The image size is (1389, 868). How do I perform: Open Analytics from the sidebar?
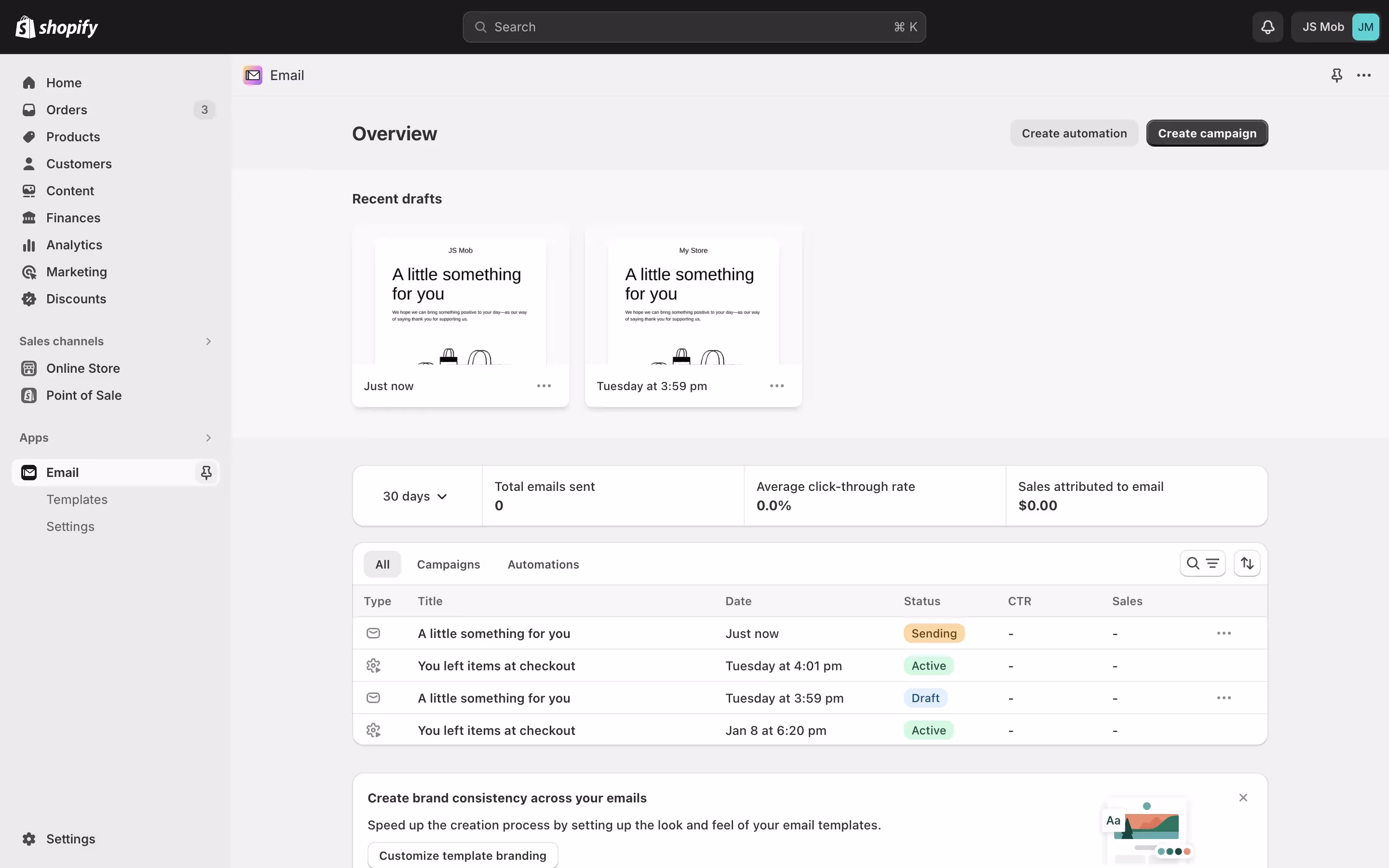tap(74, 245)
